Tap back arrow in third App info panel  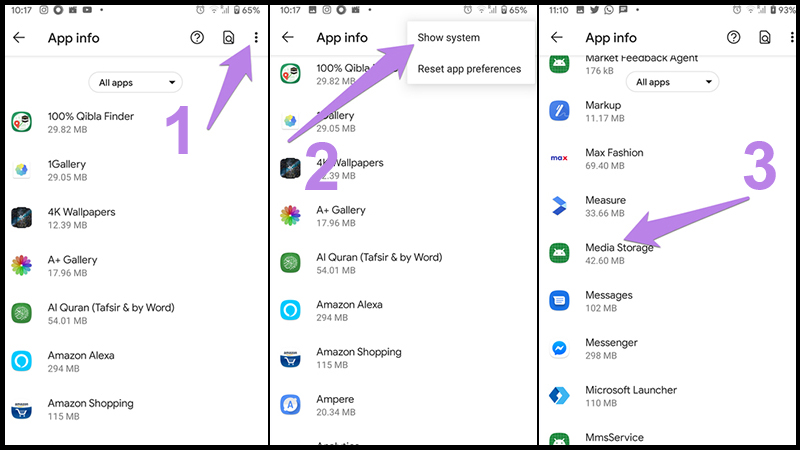tap(557, 37)
